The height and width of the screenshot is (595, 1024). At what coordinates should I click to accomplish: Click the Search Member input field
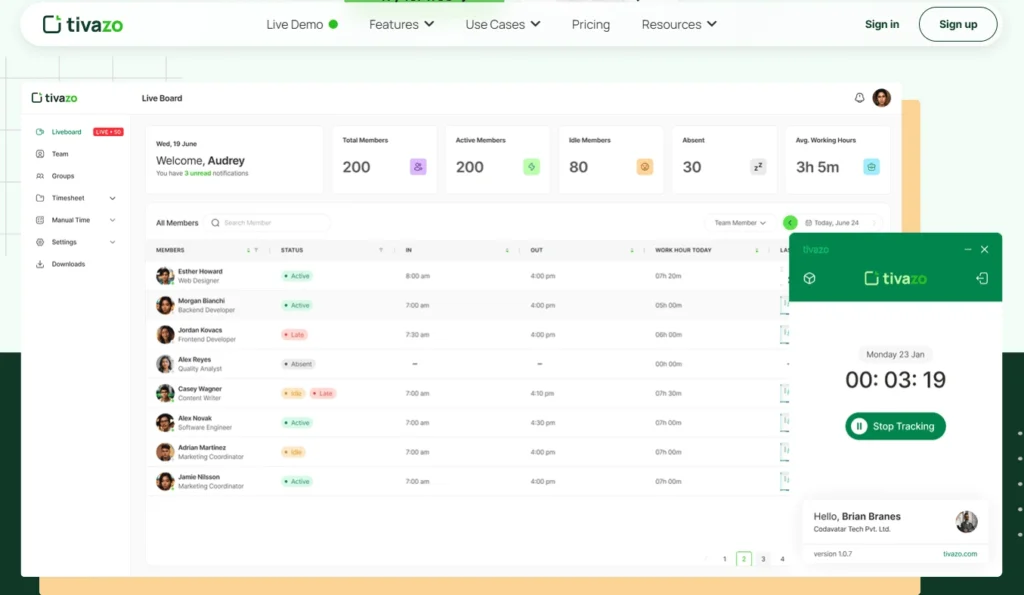[267, 223]
